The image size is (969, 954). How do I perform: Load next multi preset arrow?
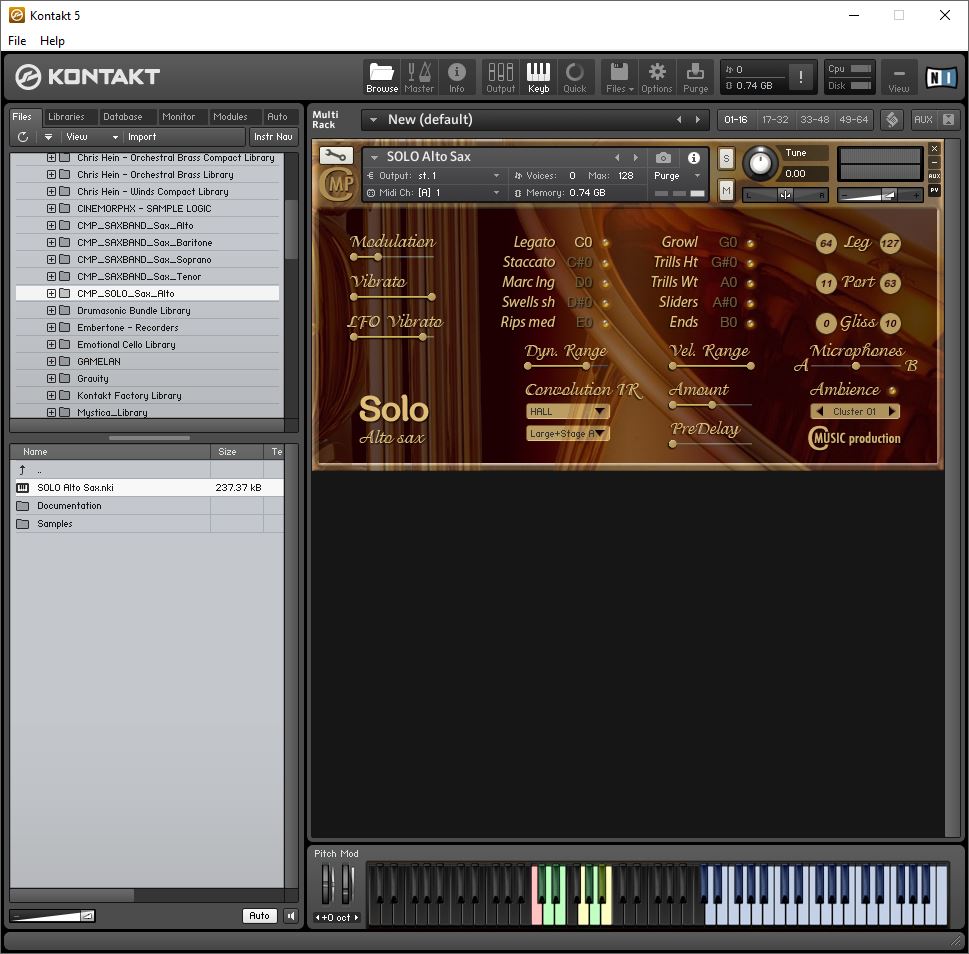click(698, 119)
